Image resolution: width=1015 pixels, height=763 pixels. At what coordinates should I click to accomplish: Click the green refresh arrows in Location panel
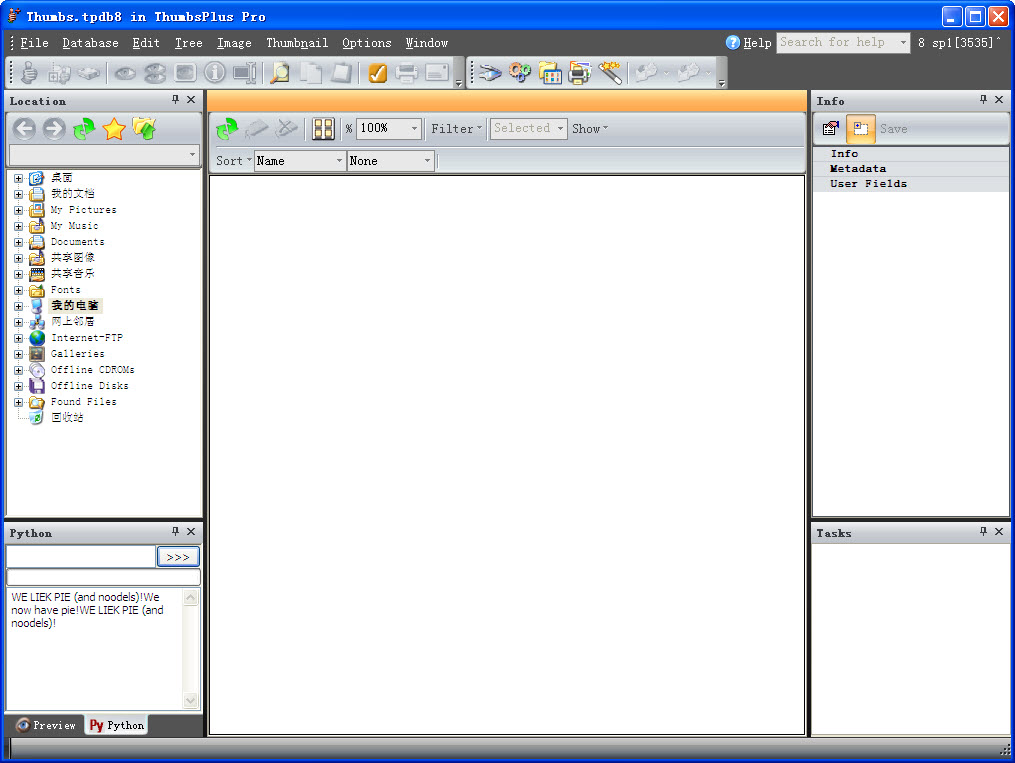(84, 129)
